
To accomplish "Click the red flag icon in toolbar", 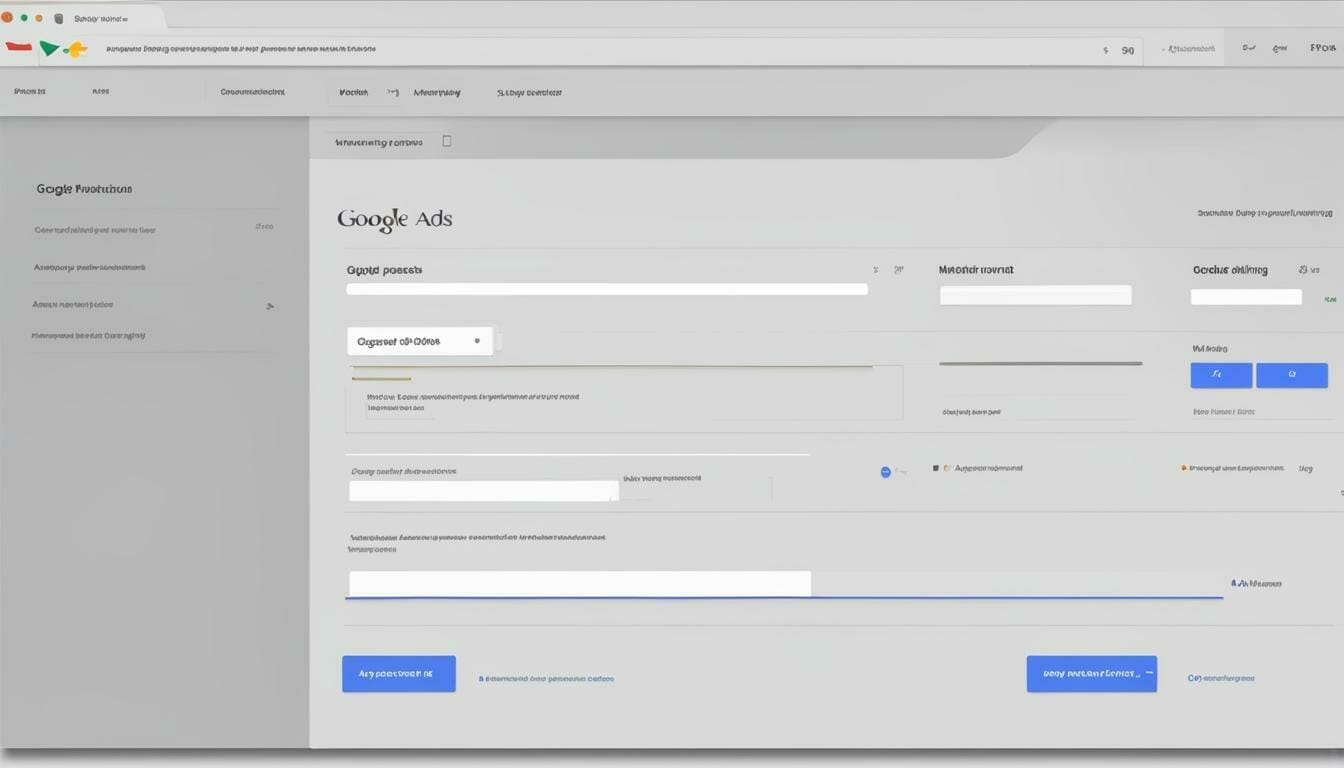I will (19, 47).
